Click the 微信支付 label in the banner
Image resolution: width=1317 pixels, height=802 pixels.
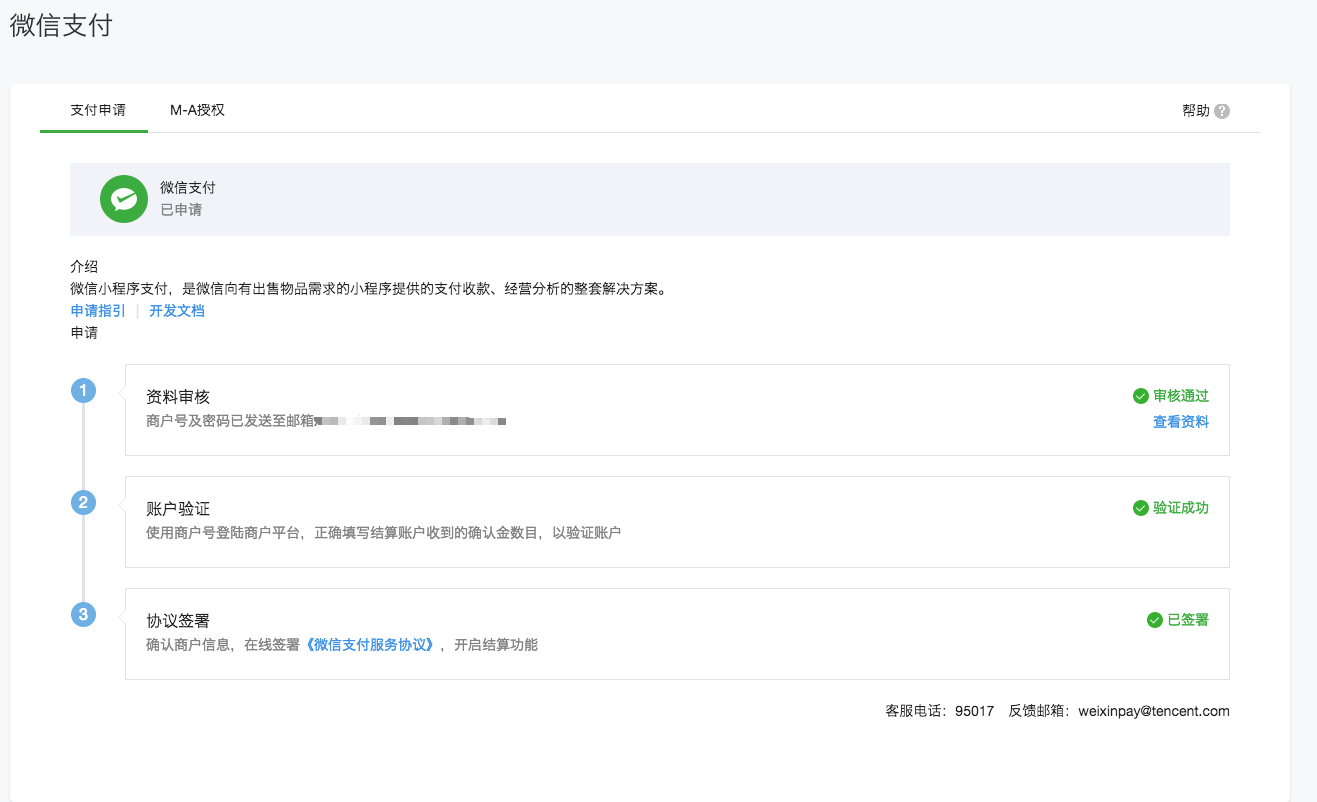point(188,188)
